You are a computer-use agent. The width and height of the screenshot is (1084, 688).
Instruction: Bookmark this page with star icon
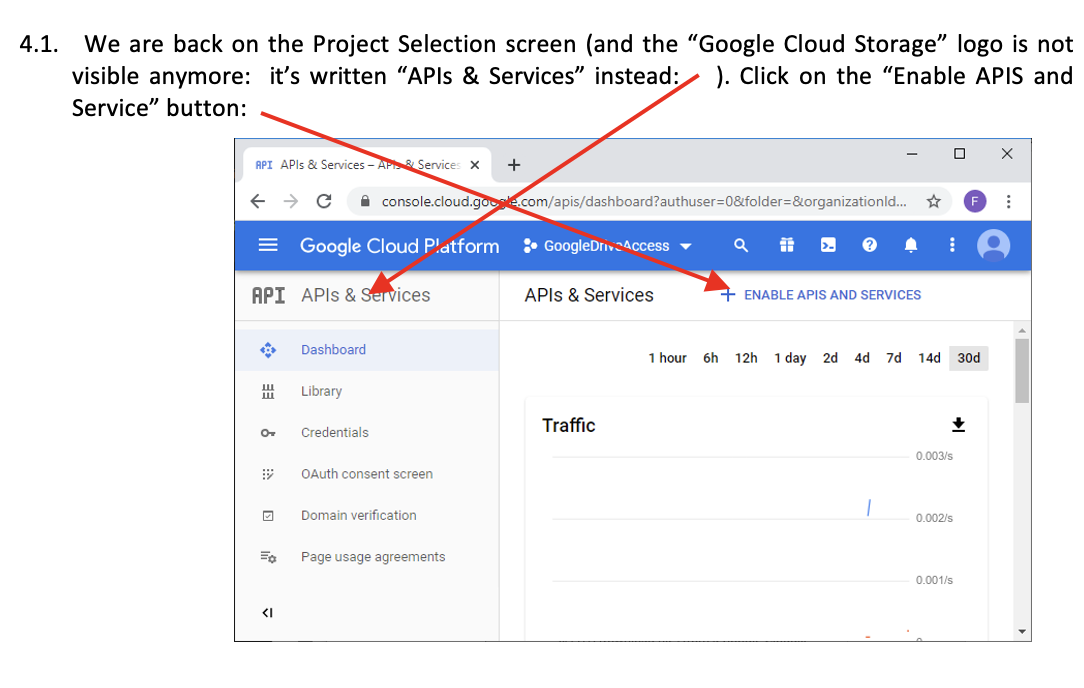pyautogui.click(x=933, y=201)
